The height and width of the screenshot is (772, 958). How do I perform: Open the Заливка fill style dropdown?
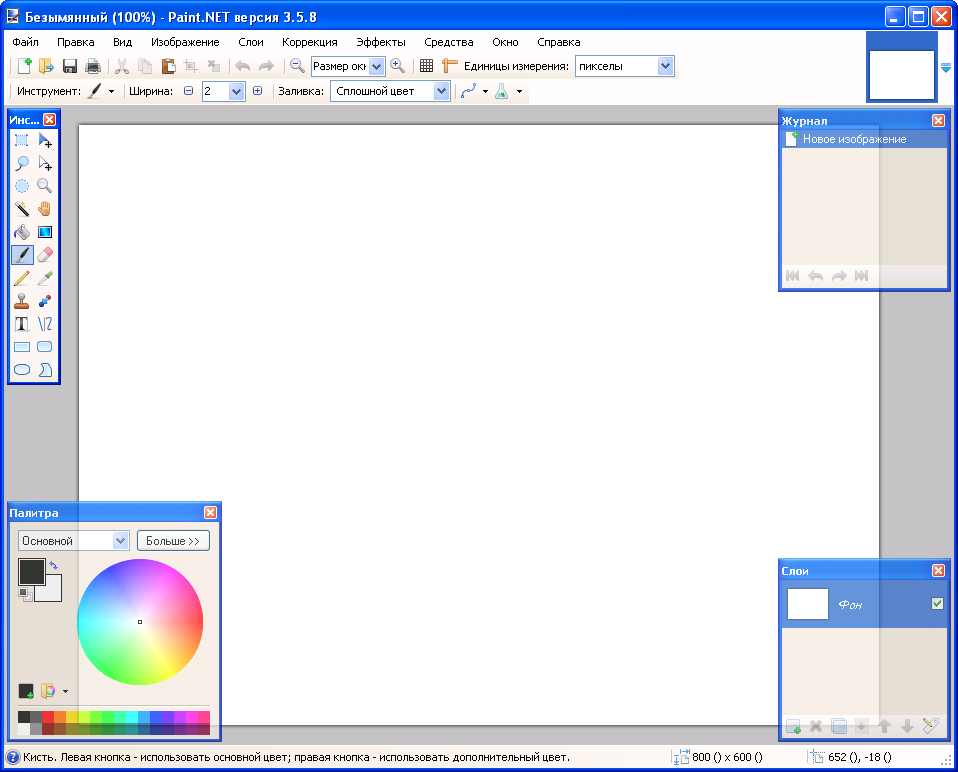(441, 91)
